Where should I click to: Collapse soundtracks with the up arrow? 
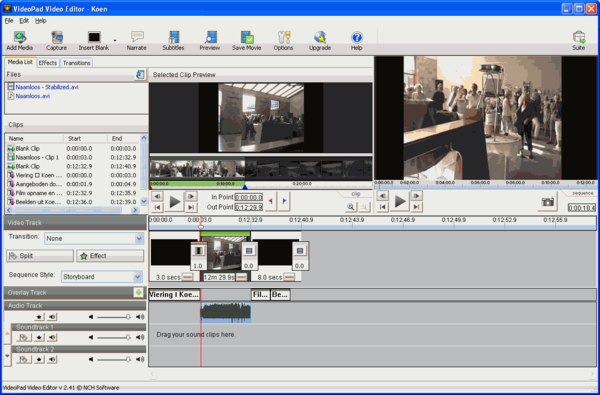pyautogui.click(x=7, y=334)
